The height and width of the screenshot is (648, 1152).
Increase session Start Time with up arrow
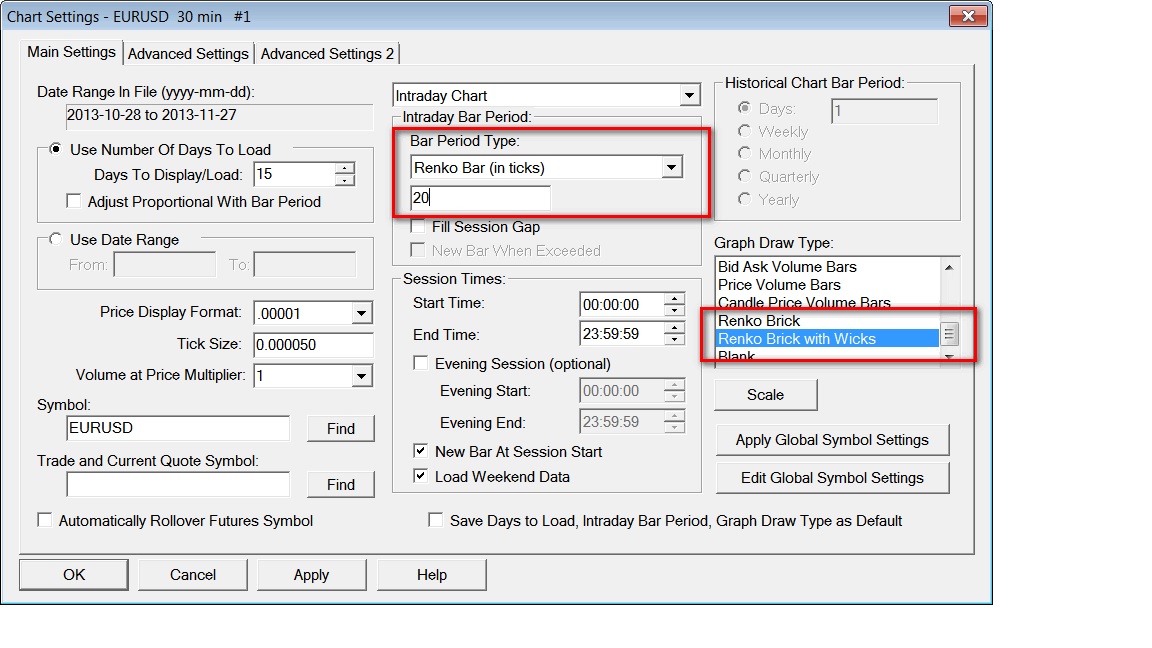click(674, 298)
